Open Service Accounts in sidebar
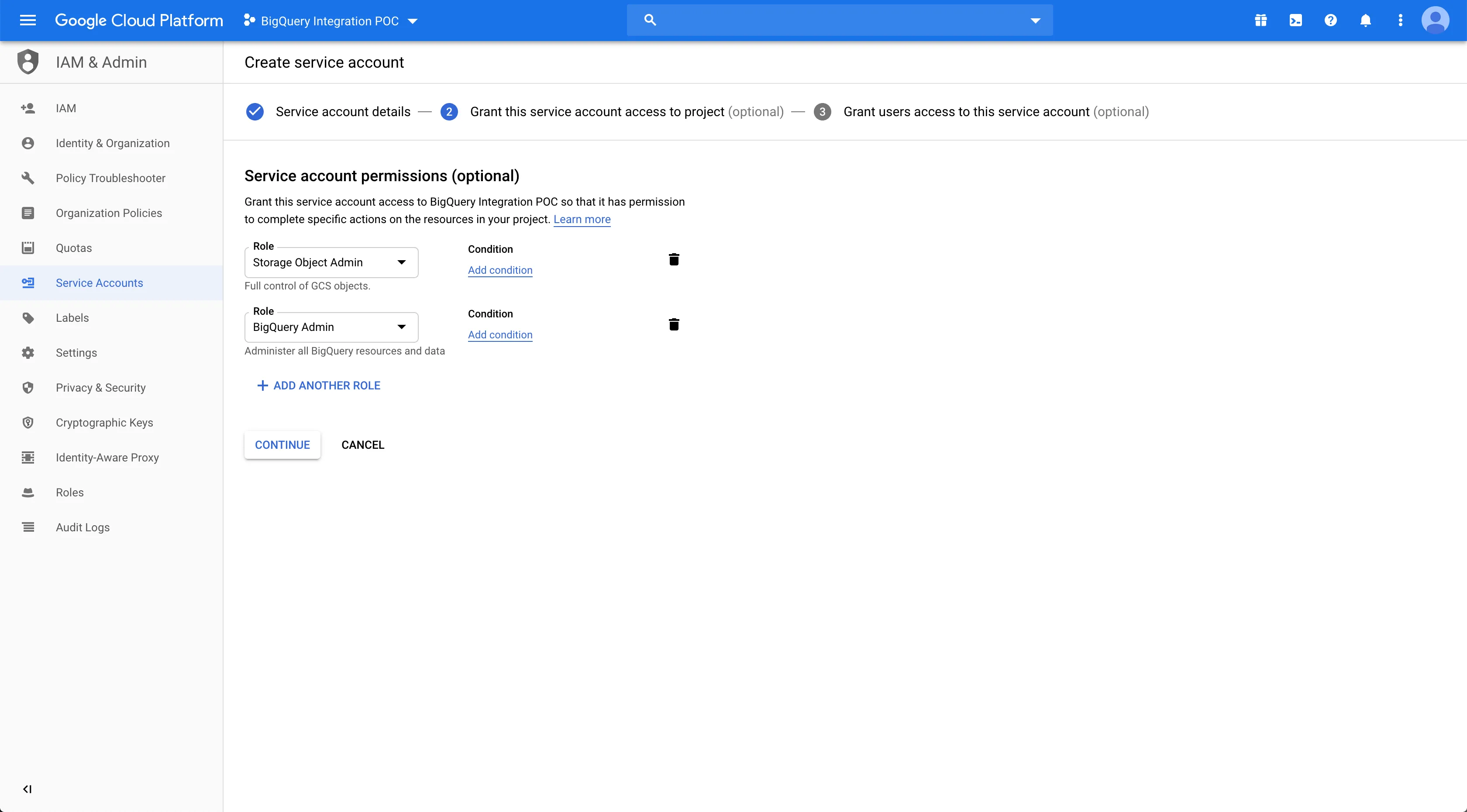The width and height of the screenshot is (1467, 812). click(x=112, y=283)
